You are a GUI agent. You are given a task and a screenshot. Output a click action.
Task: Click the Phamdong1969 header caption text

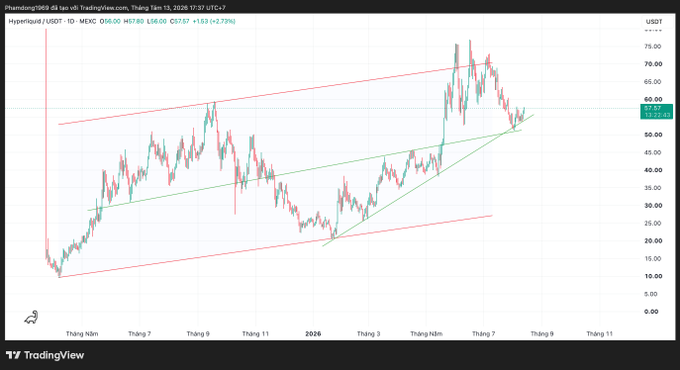pyautogui.click(x=115, y=8)
